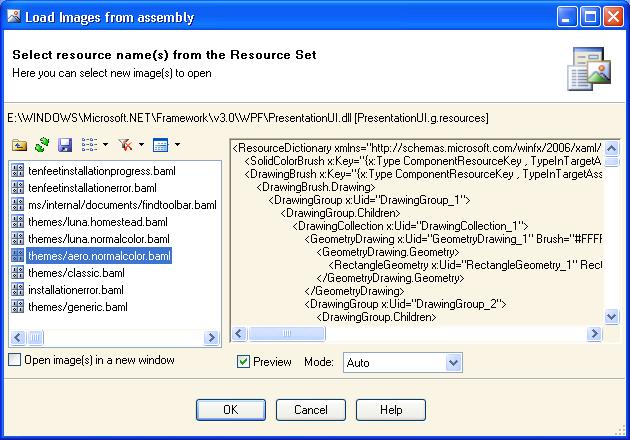This screenshot has width=630, height=440.
Task: Click the icon beside themes/classic.baml
Action: point(18,272)
